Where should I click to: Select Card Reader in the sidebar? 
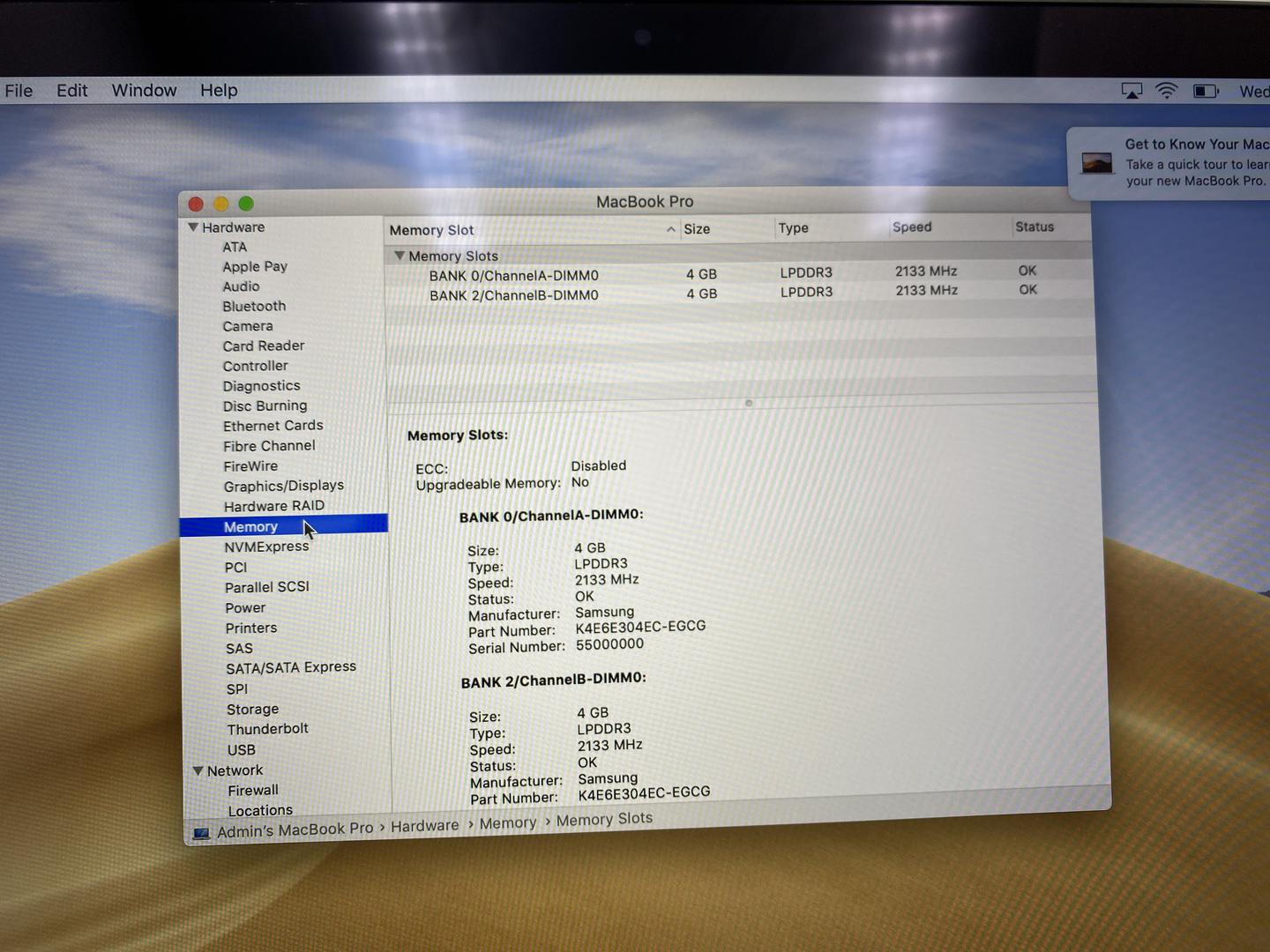click(x=264, y=346)
